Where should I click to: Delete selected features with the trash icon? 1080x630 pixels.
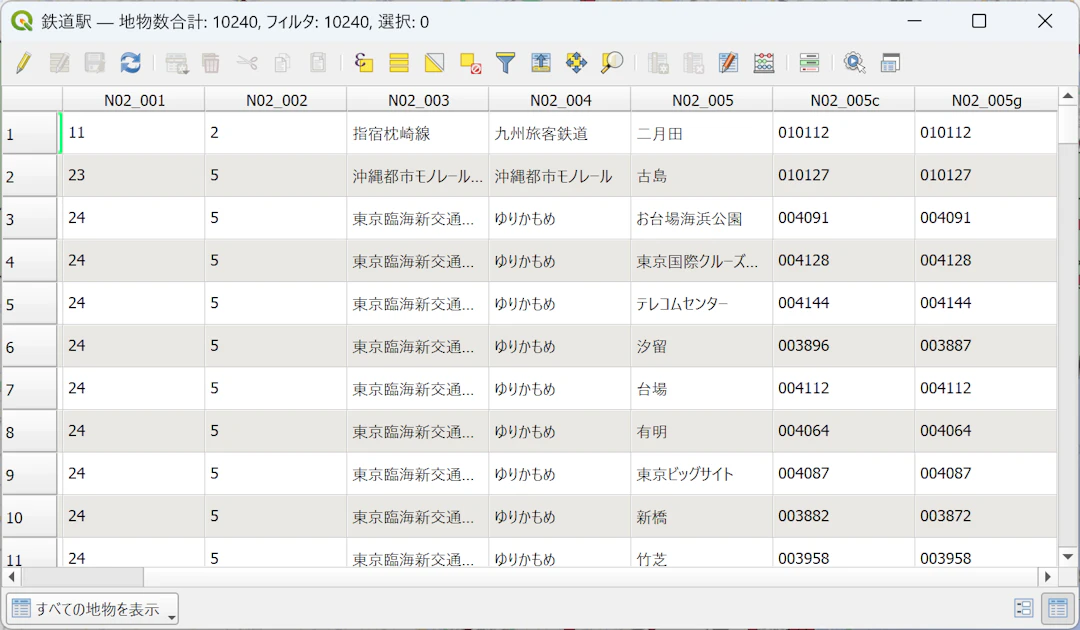[211, 63]
